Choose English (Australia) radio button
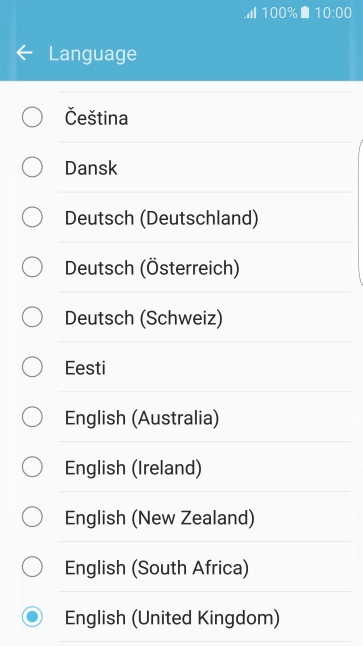Viewport: 363px width, 646px height. (32, 417)
